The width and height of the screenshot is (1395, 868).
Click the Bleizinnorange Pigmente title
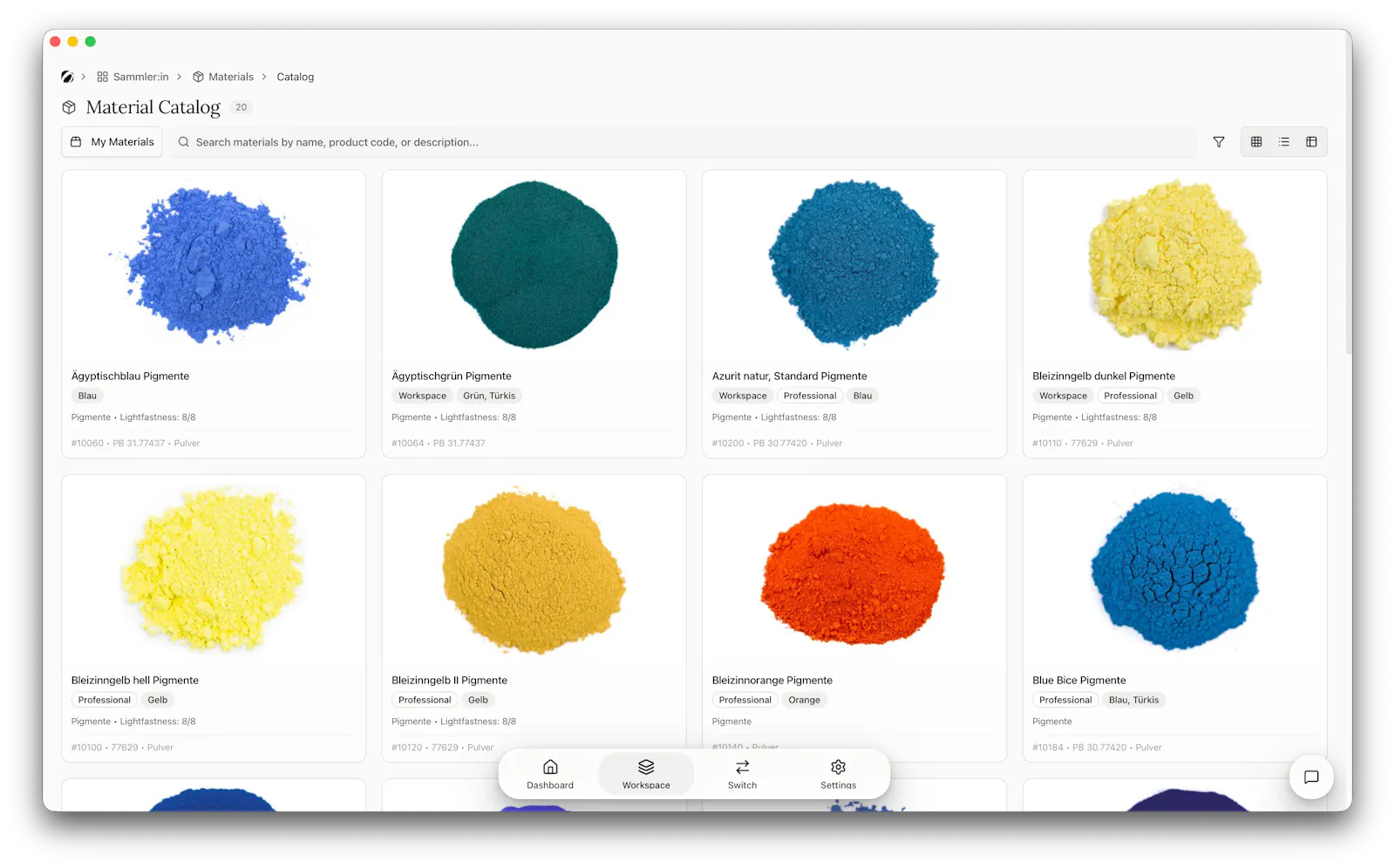(772, 681)
